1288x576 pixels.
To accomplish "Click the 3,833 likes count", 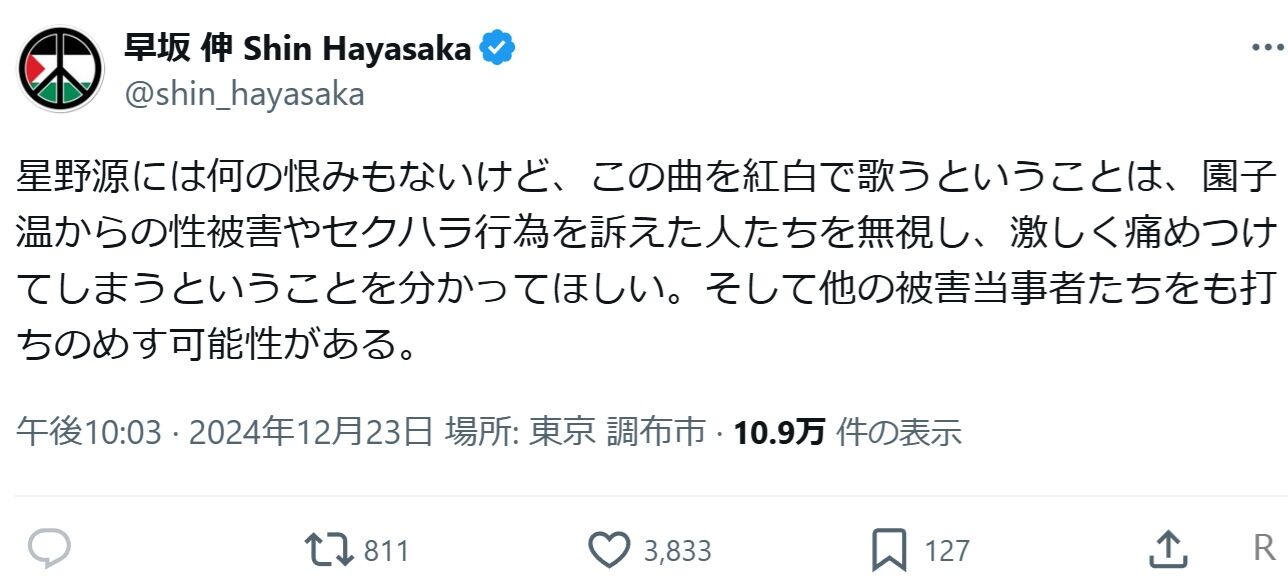I will pos(677,550).
